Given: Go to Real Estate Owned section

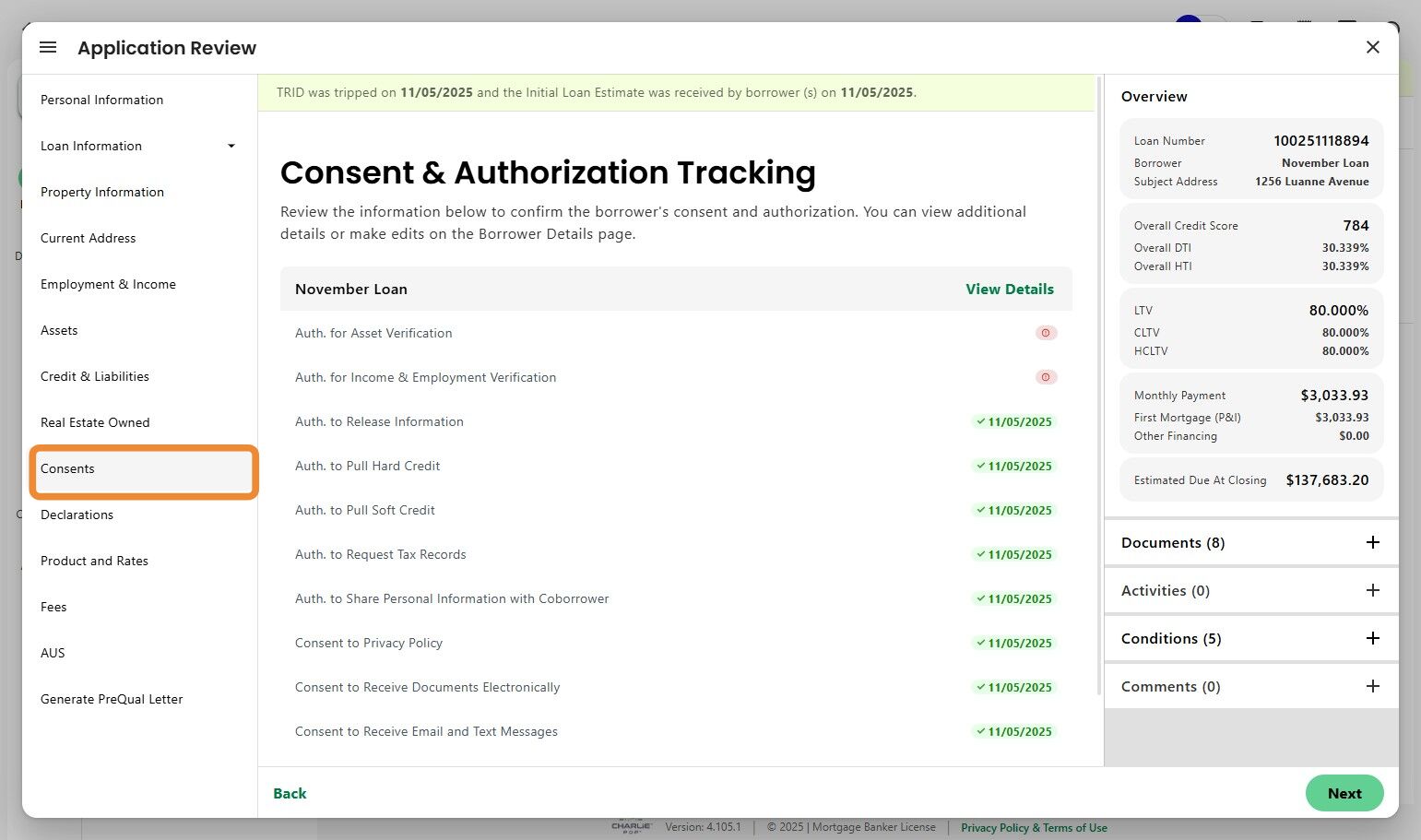Looking at the screenshot, I should [x=95, y=422].
